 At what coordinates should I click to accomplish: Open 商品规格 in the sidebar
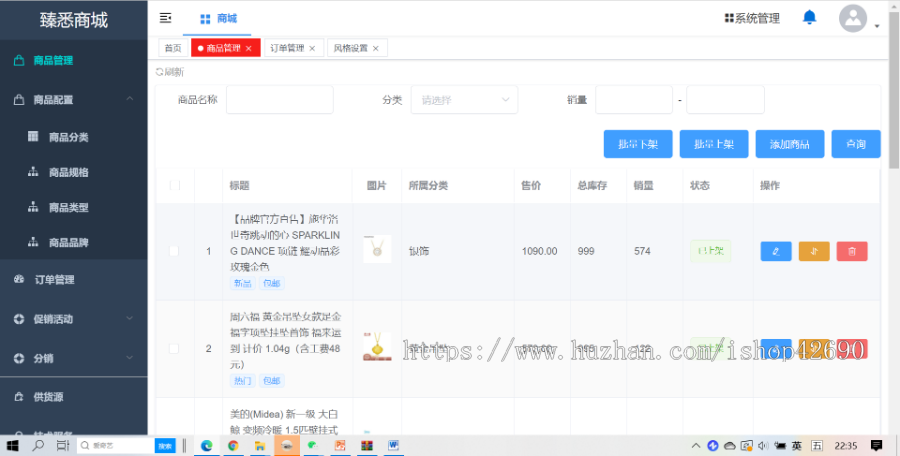click(73, 172)
